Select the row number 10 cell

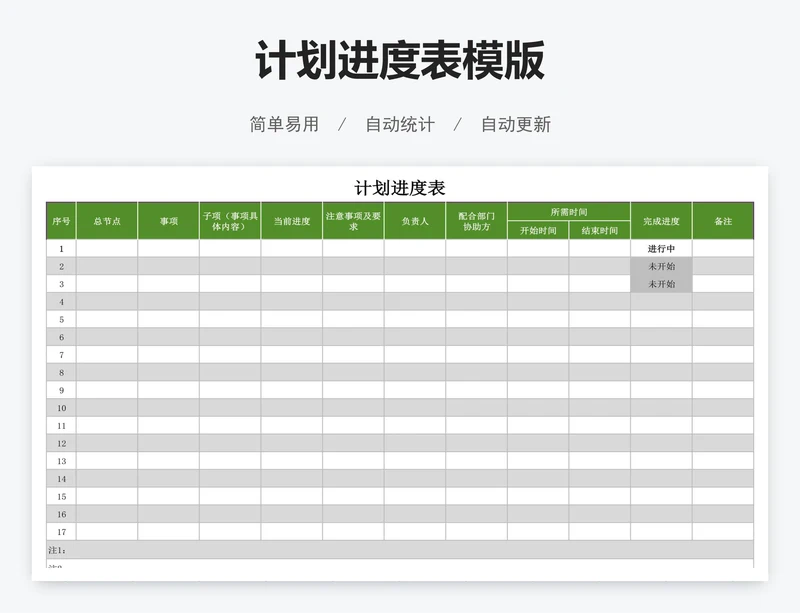tap(61, 408)
